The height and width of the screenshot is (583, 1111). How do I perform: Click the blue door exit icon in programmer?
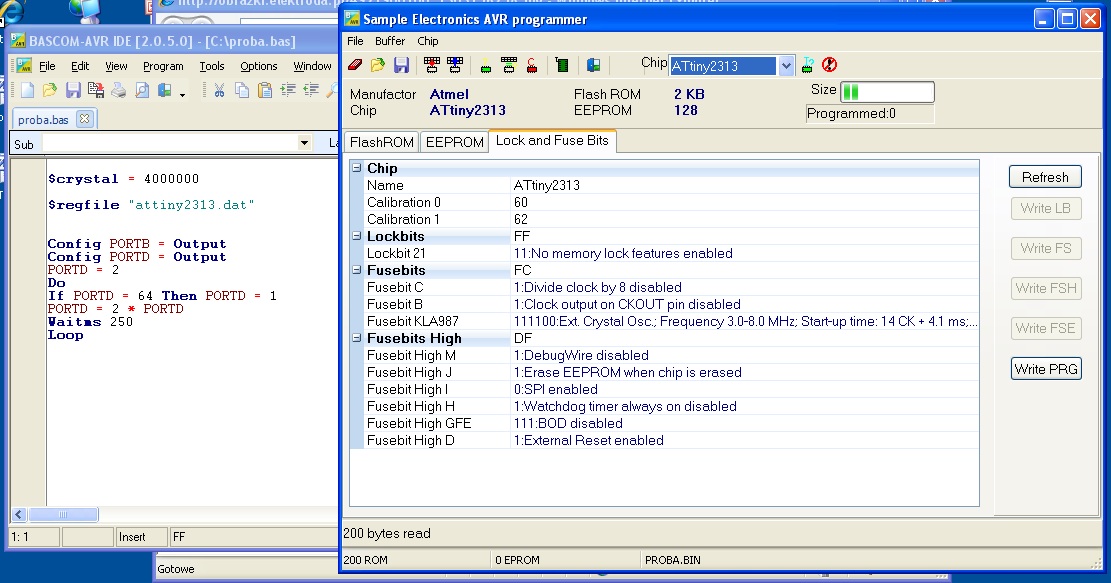click(x=593, y=66)
